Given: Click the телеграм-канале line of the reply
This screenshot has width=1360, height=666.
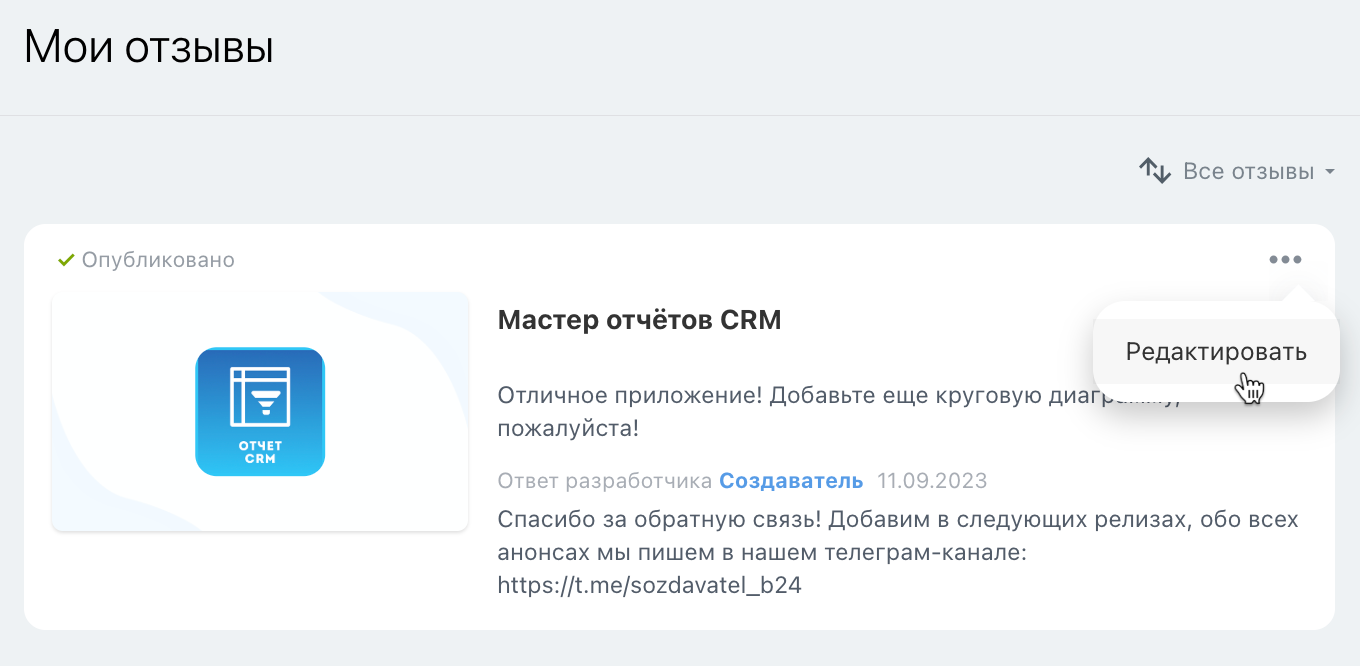Looking at the screenshot, I should click(760, 552).
